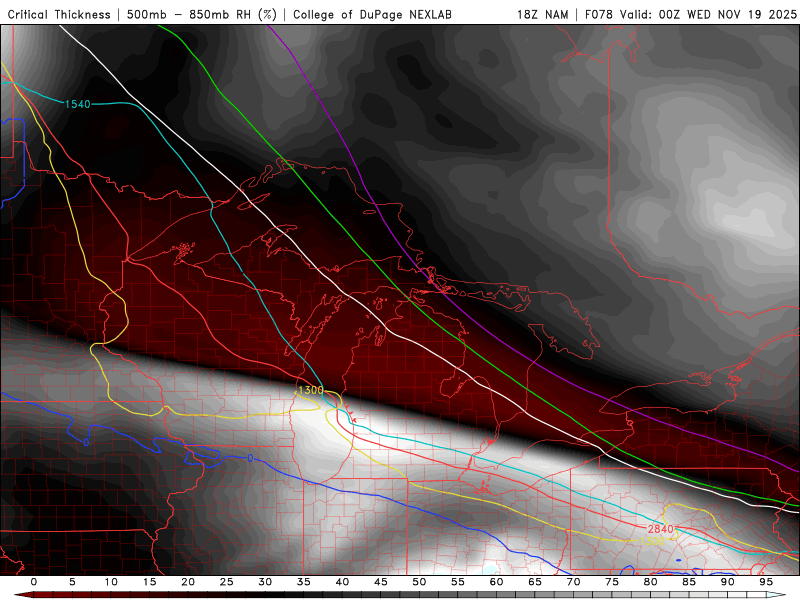
Task: Click colorbar tick label "75"
Action: 612,582
